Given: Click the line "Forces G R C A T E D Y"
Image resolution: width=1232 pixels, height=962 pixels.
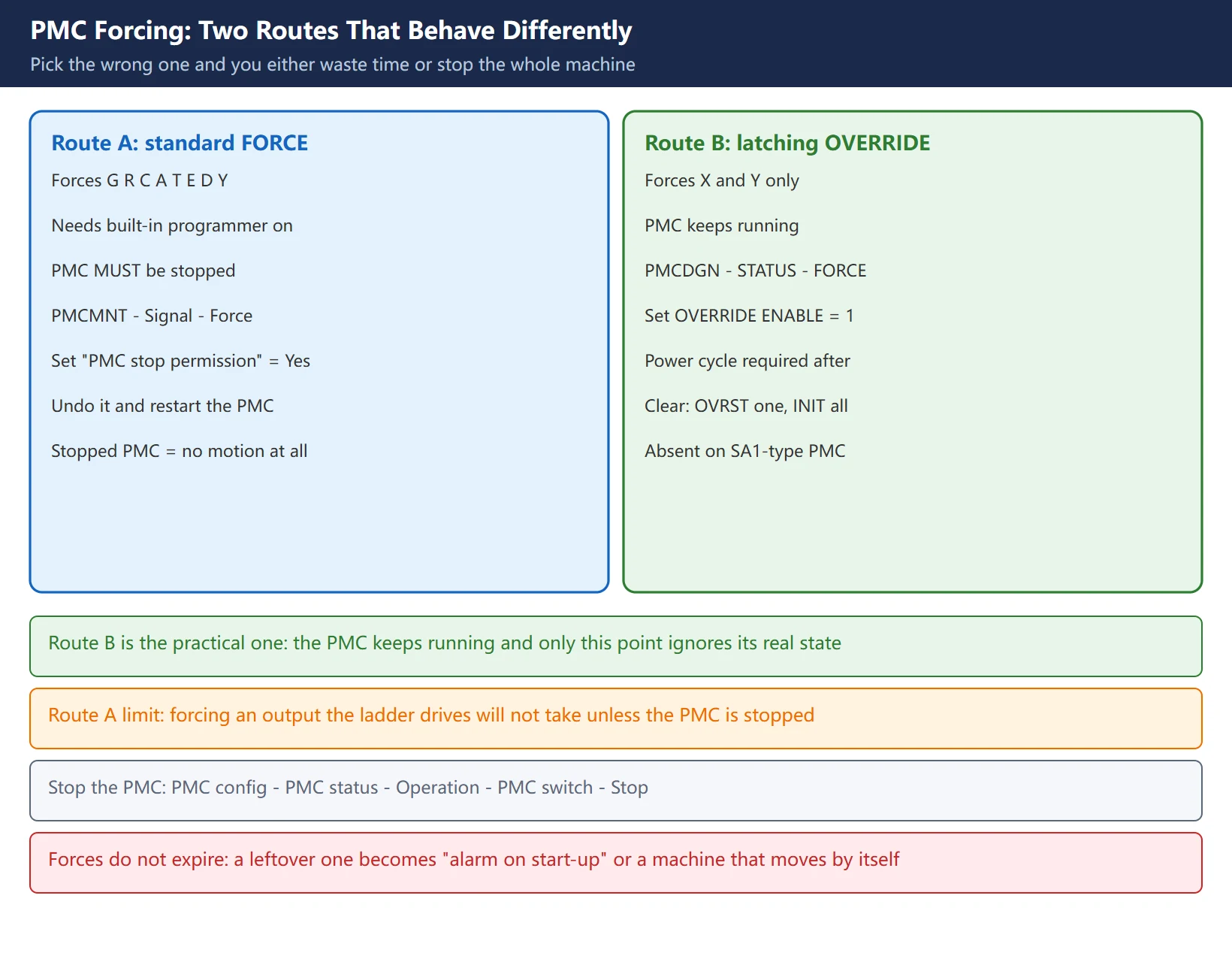Looking at the screenshot, I should [x=140, y=180].
